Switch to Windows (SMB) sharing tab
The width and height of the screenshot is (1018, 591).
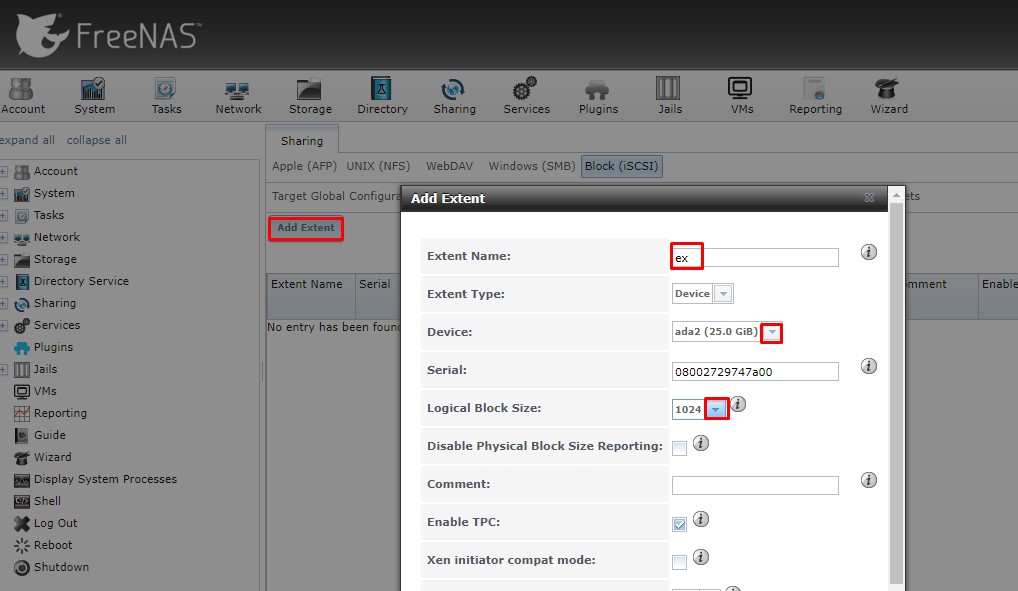532,166
